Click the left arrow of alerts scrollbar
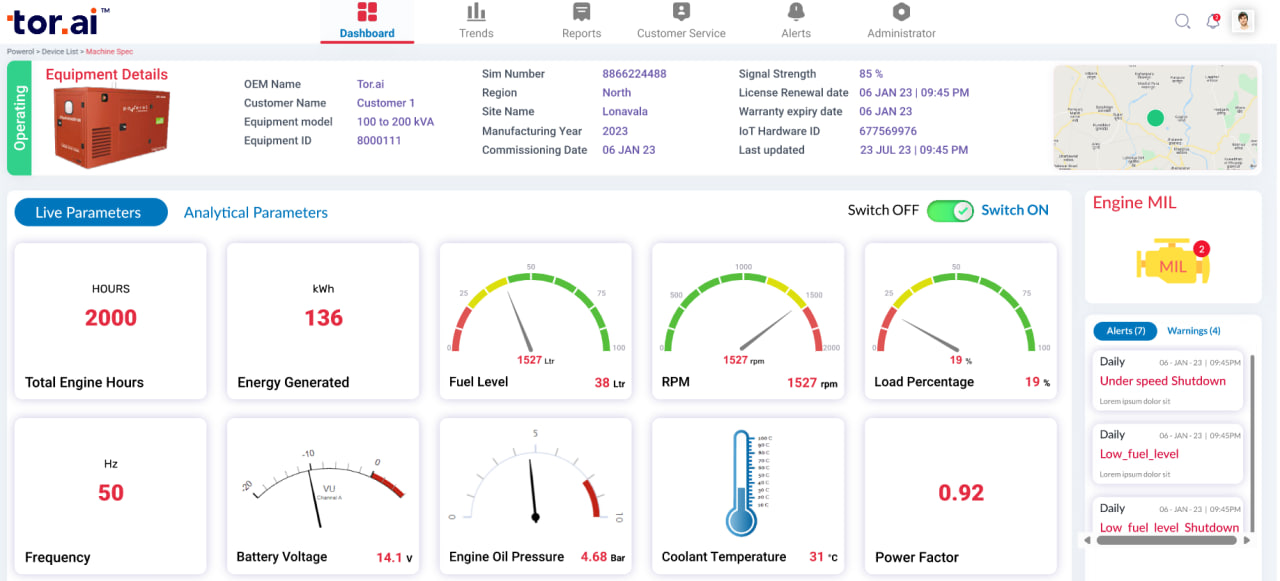Viewport: 1280px width, 581px height. point(1087,540)
